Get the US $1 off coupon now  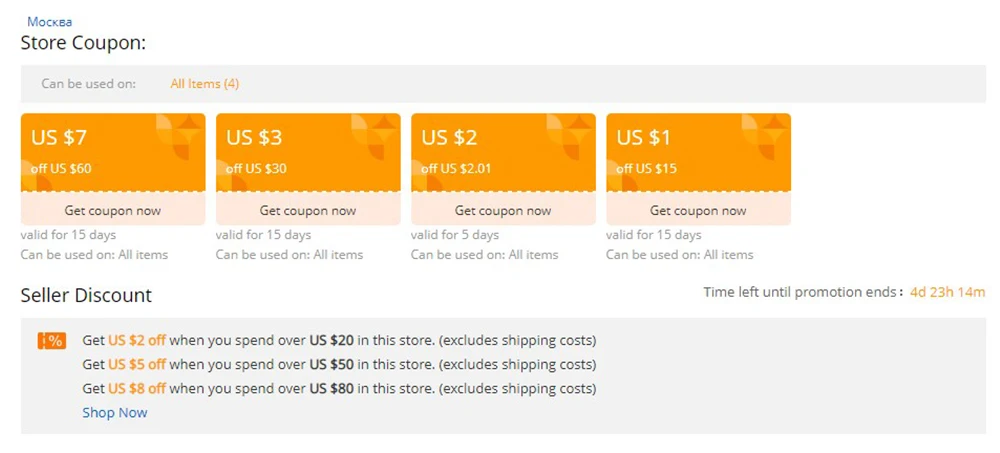coord(698,211)
